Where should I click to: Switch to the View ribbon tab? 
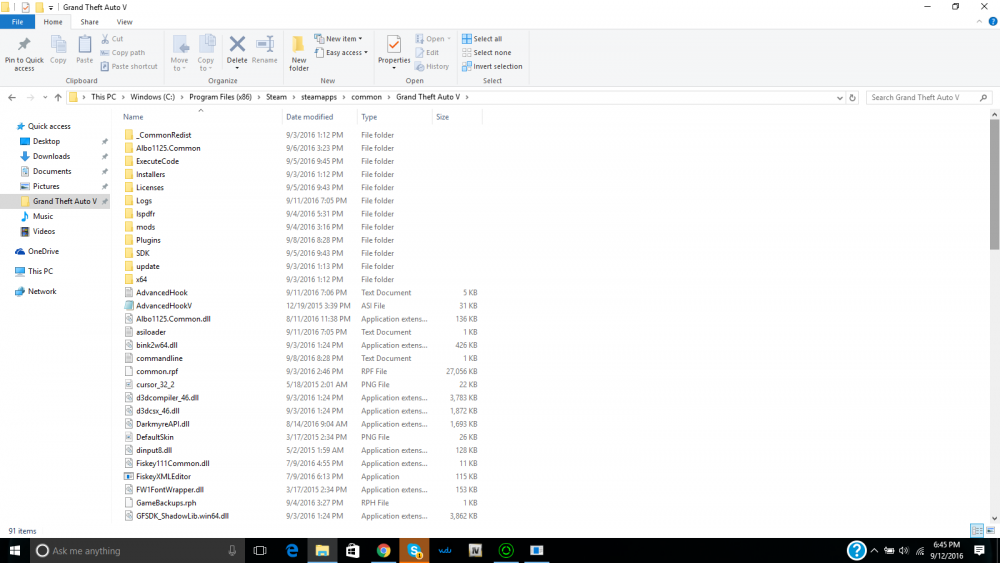pos(124,22)
